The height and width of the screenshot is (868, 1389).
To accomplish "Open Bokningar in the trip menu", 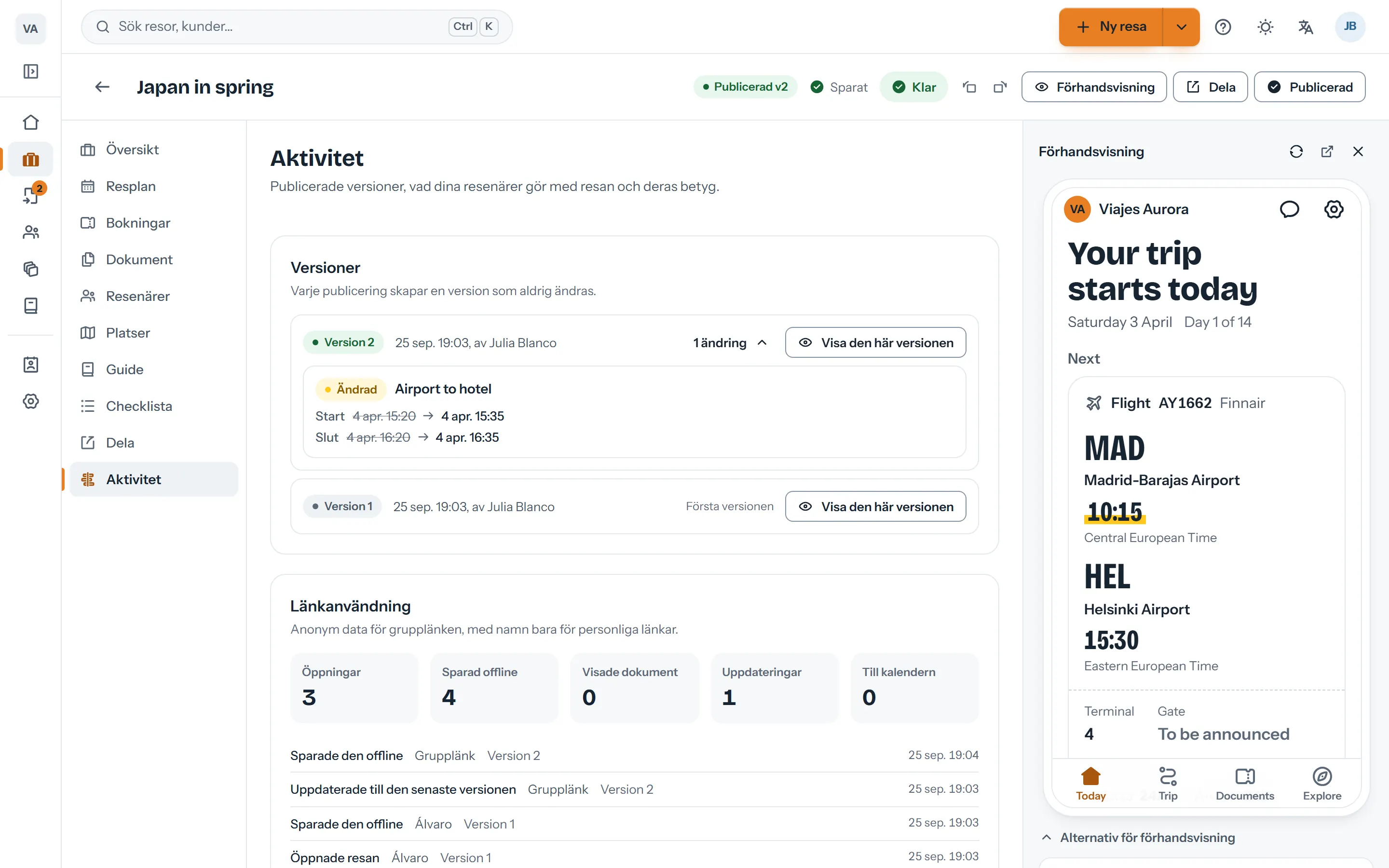I will pyautogui.click(x=154, y=223).
